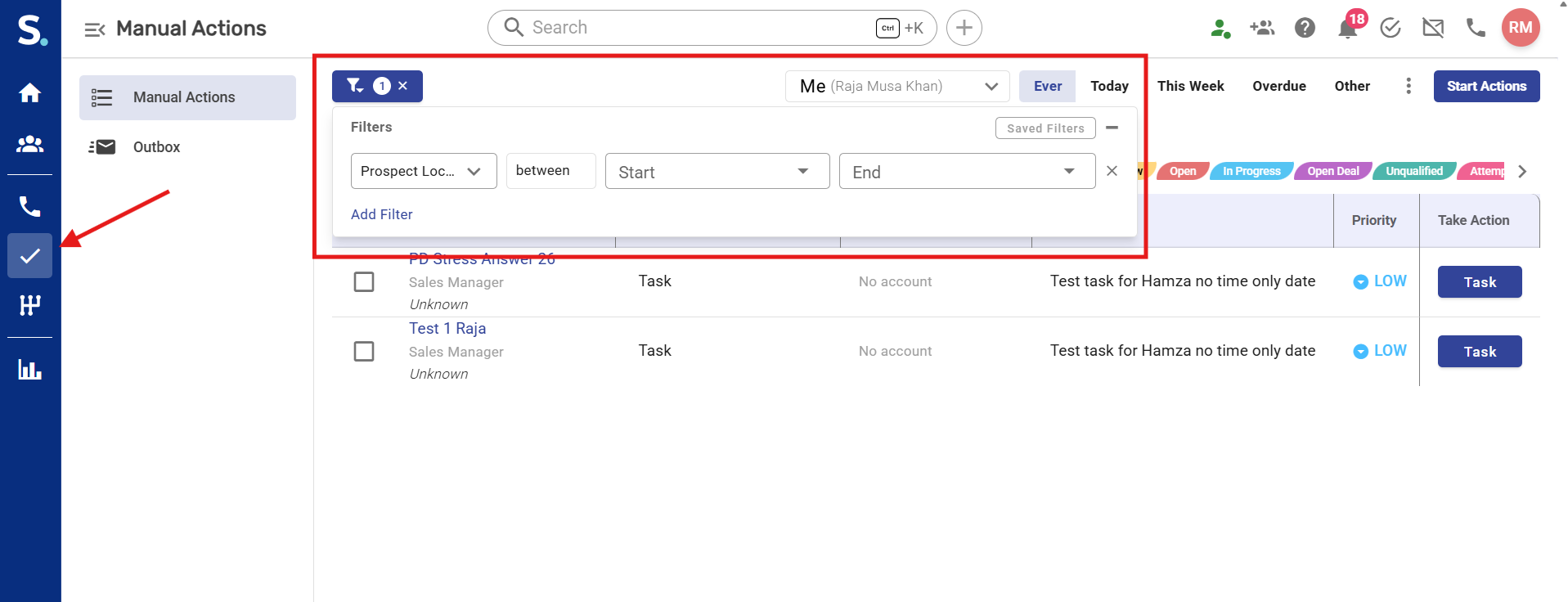Click the Saved Filters button

pyautogui.click(x=1045, y=128)
